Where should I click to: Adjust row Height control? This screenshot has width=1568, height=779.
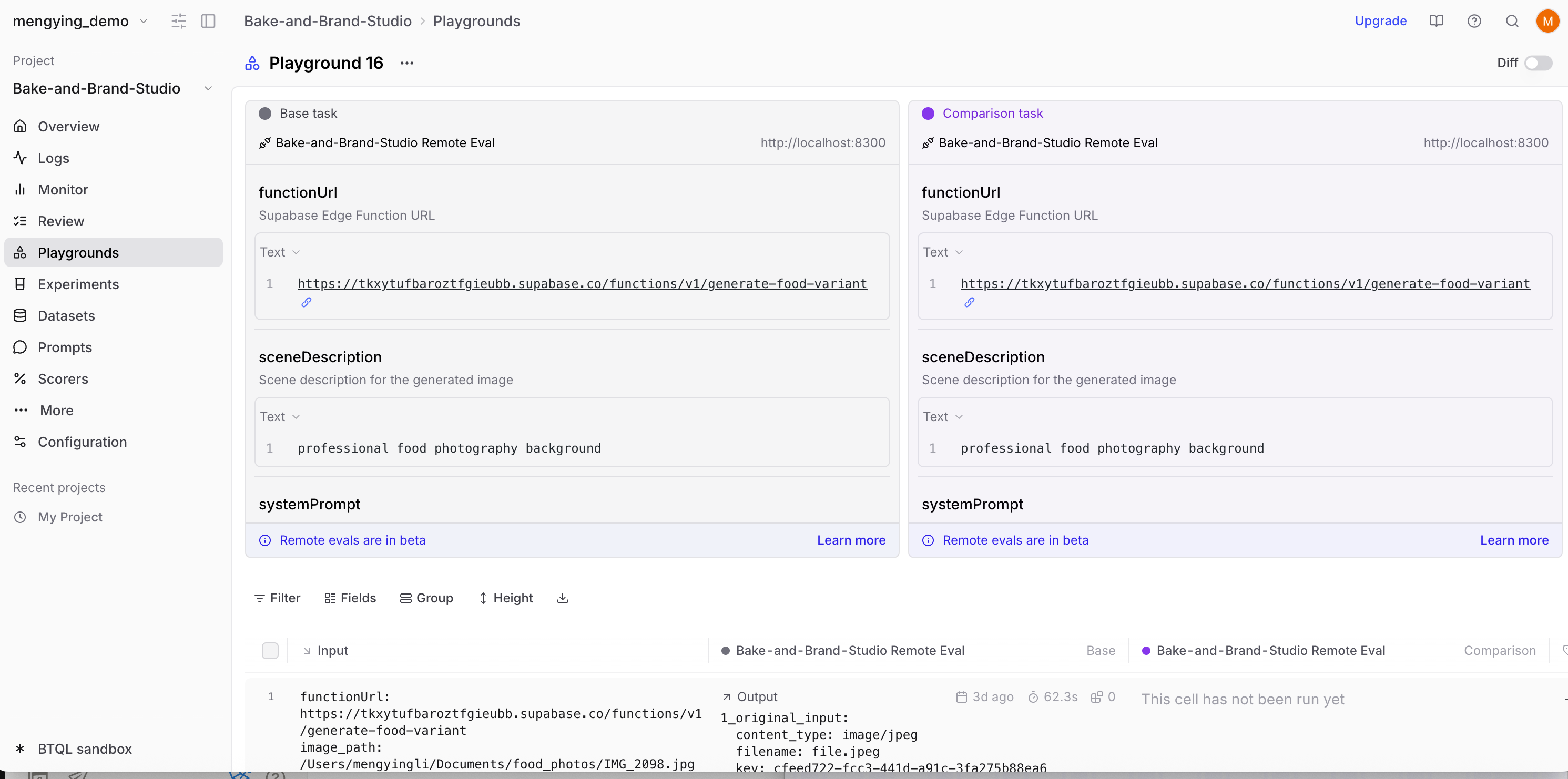pyautogui.click(x=506, y=598)
